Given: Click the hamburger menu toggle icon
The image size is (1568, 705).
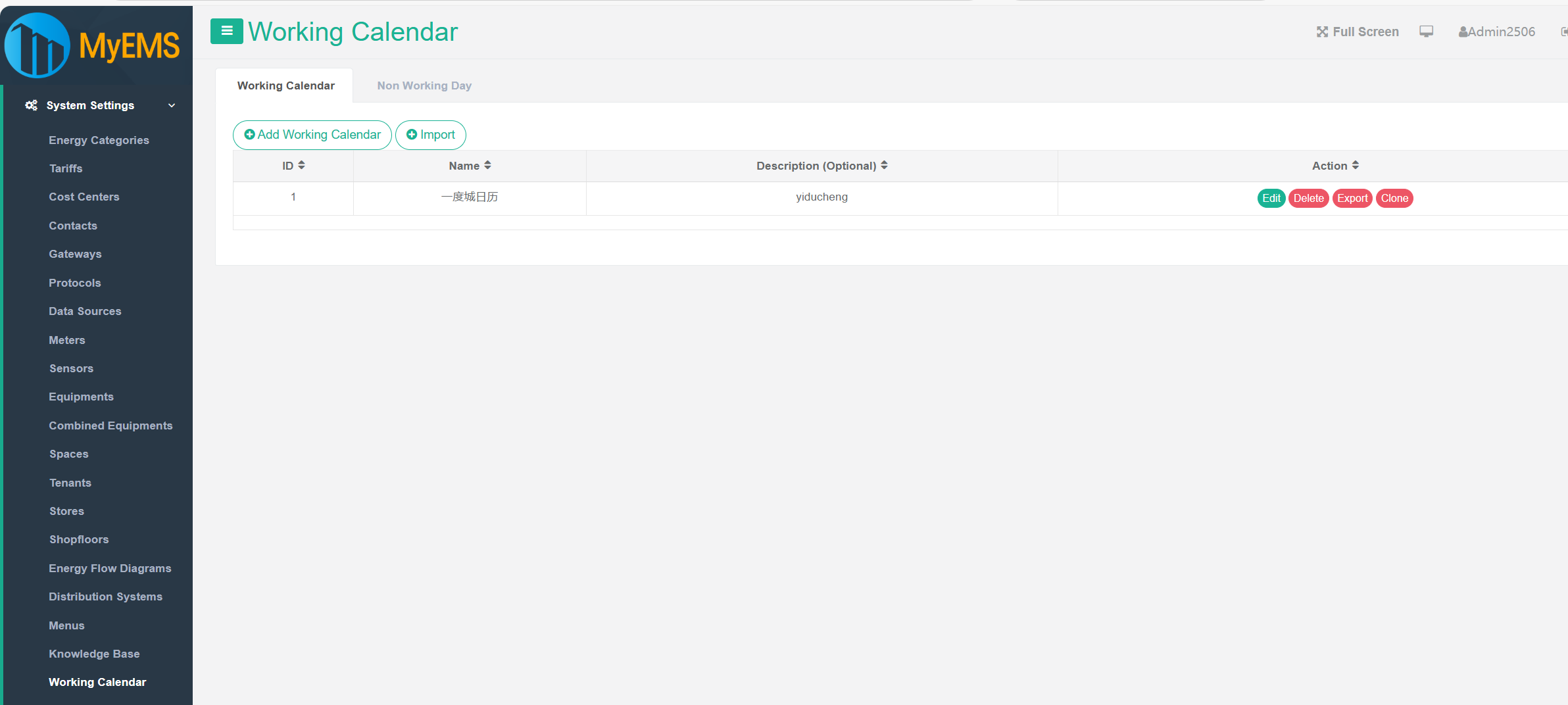Looking at the screenshot, I should [x=226, y=31].
